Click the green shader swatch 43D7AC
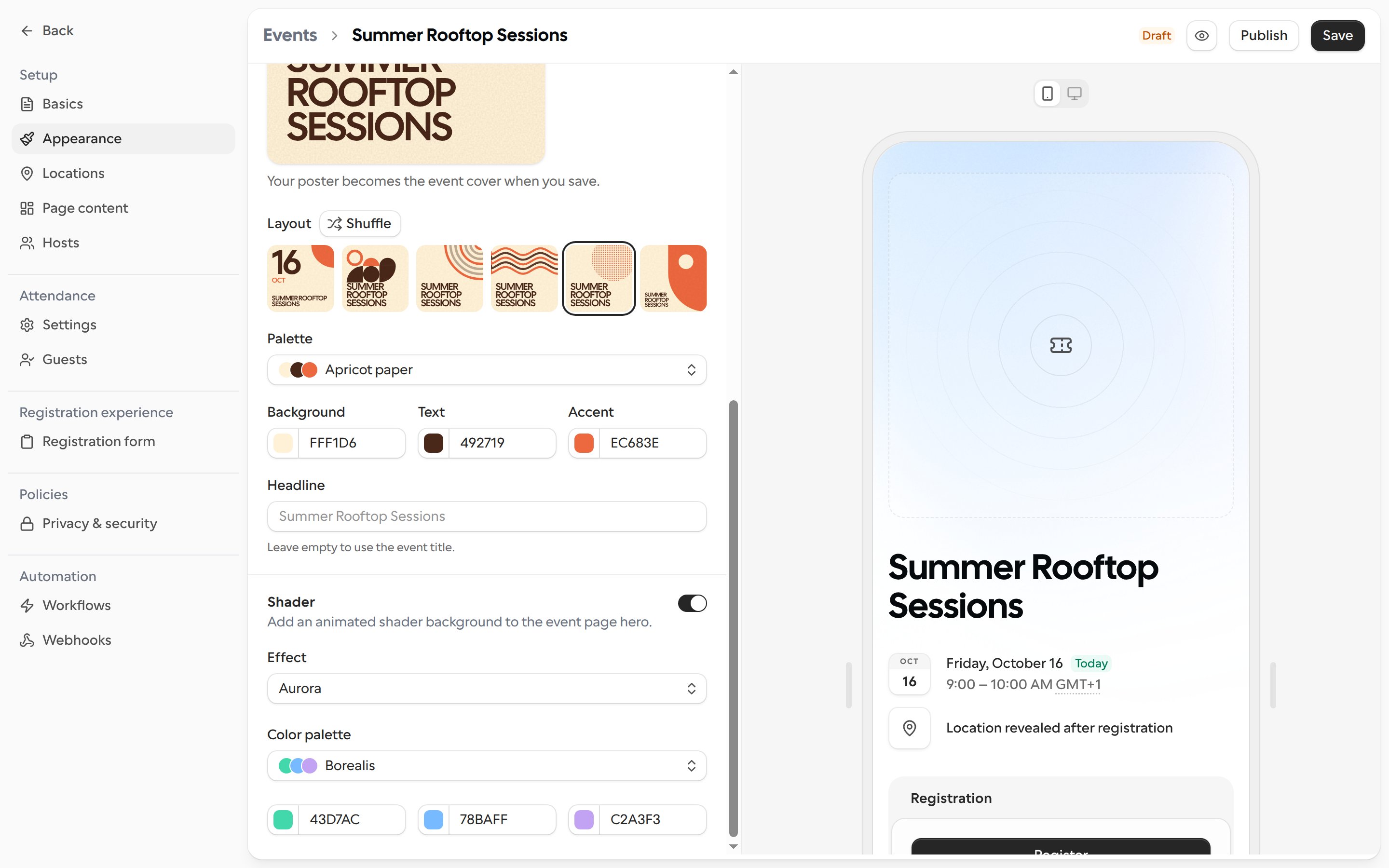Viewport: 1389px width, 868px height. 283,820
